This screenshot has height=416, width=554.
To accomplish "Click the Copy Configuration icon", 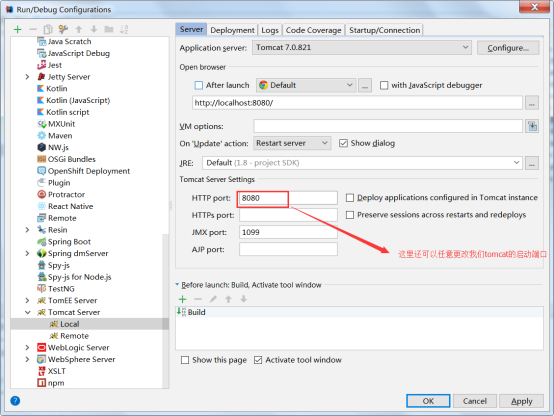I will pyautogui.click(x=48, y=29).
